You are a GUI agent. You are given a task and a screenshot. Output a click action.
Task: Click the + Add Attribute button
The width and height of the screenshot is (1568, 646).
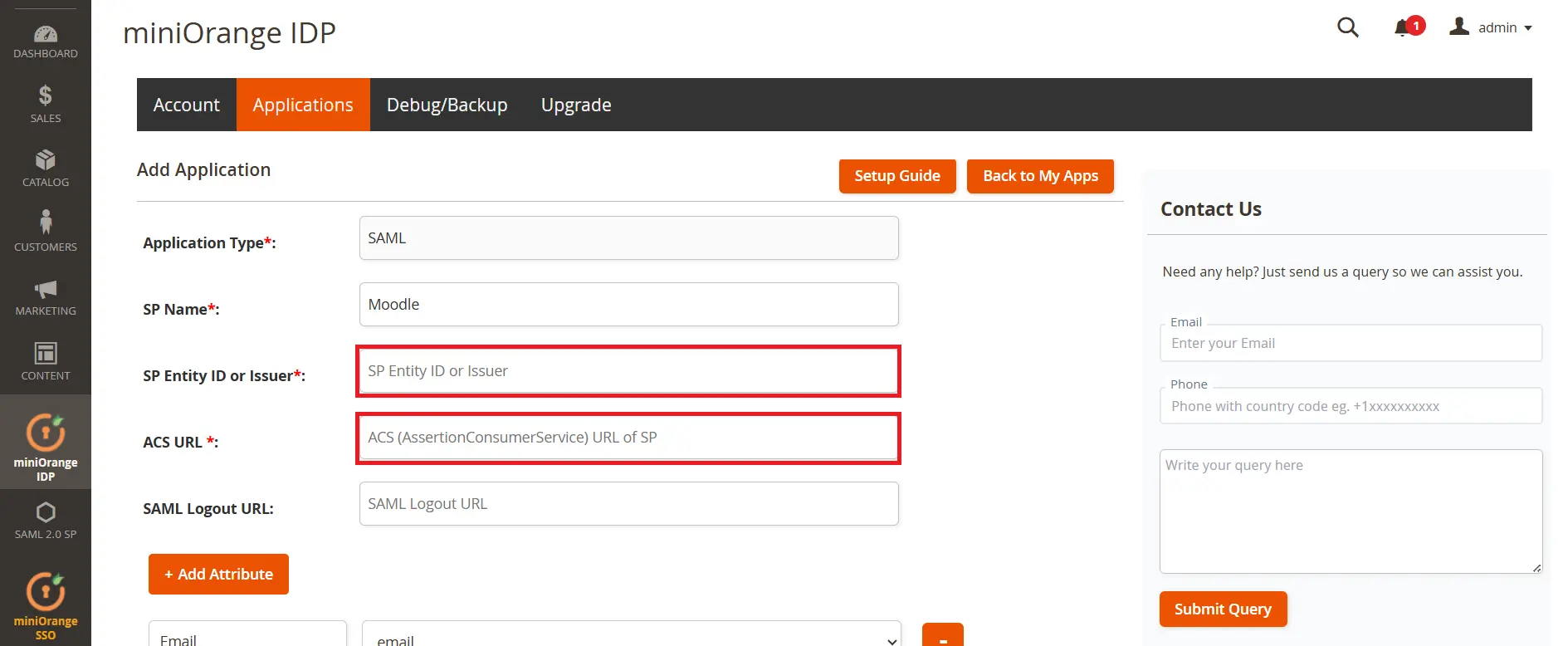click(218, 574)
